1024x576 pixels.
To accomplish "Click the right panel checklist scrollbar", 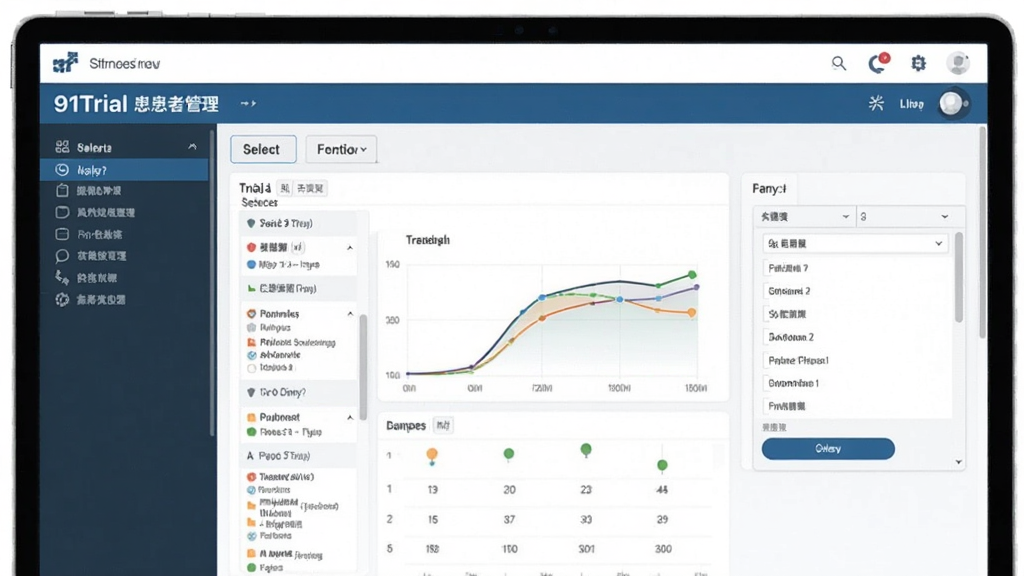I will coord(959,277).
